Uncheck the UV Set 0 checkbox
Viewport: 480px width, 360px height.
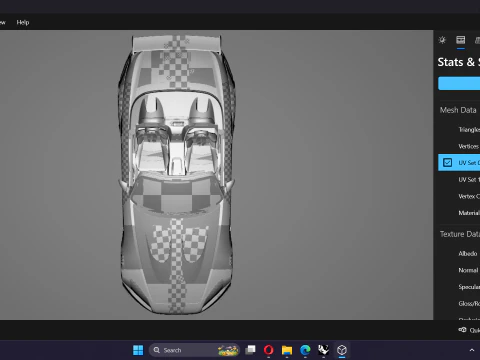coord(447,163)
